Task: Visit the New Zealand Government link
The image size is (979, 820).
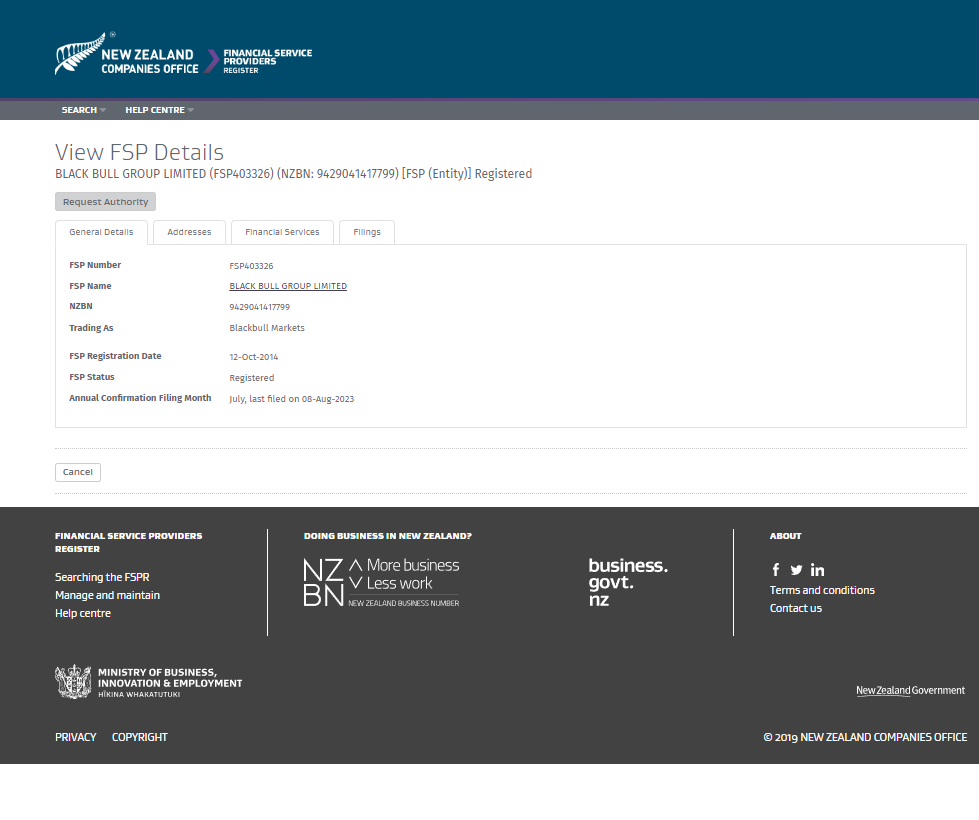Action: 910,690
